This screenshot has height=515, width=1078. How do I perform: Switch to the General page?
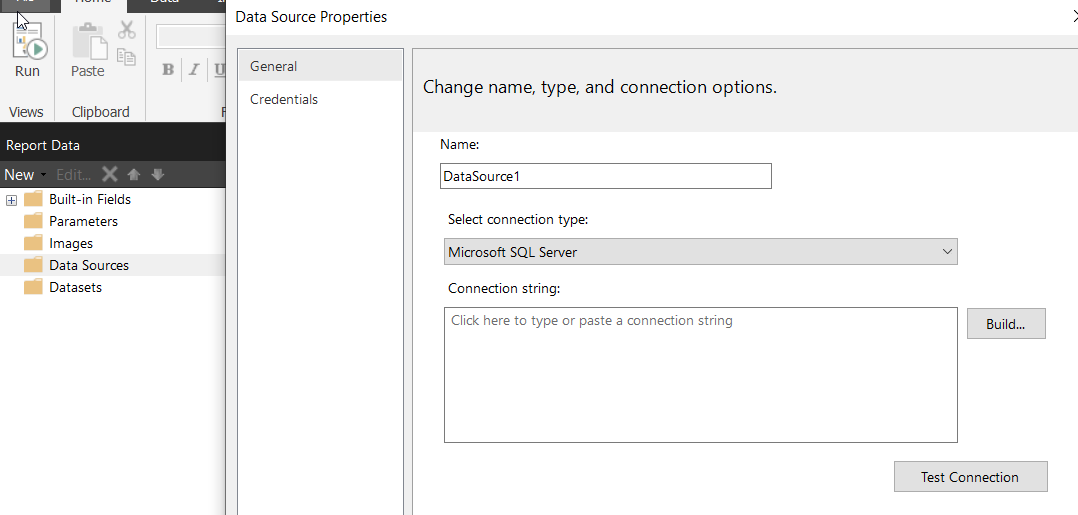320,67
